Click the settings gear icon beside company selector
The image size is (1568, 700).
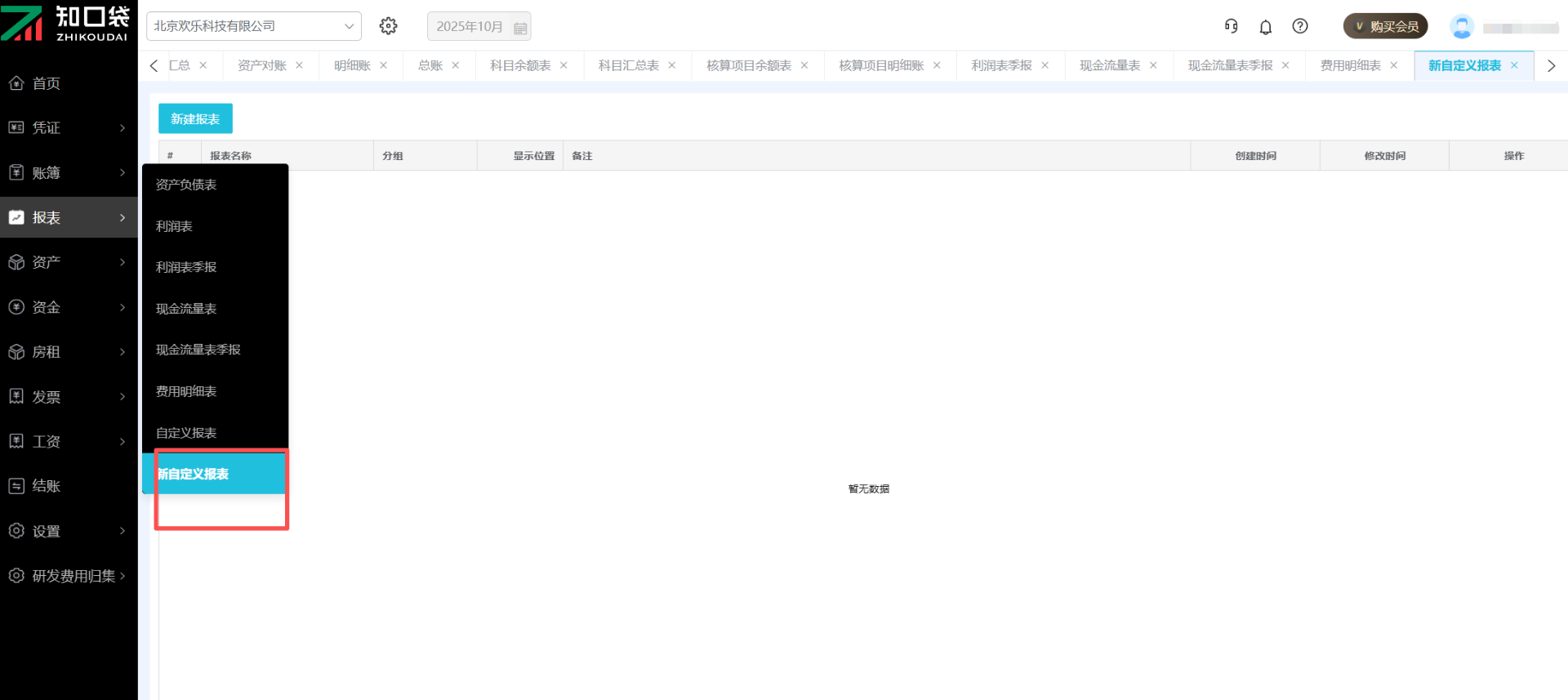(x=389, y=26)
